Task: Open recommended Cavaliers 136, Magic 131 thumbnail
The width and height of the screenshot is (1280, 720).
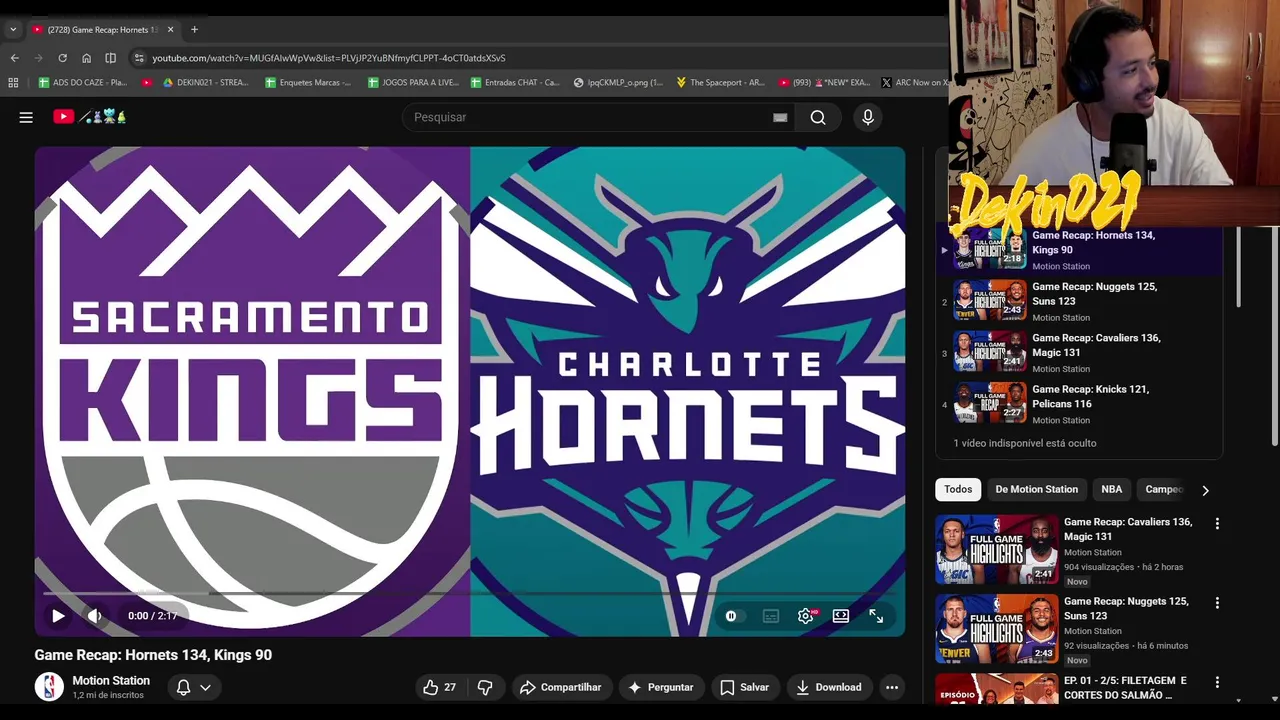Action: [996, 549]
